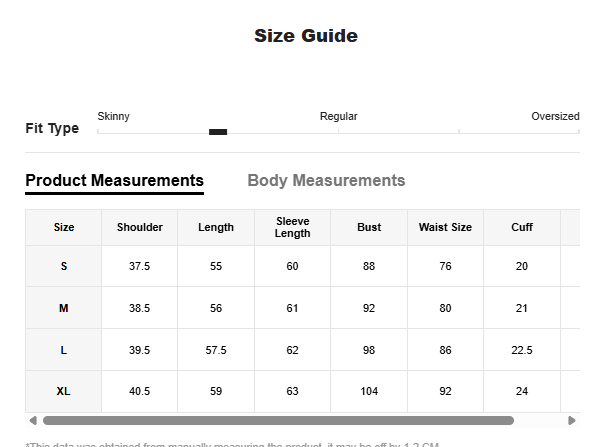Click the right scroll arrow under the table
This screenshot has height=447, width=604.
click(x=572, y=421)
